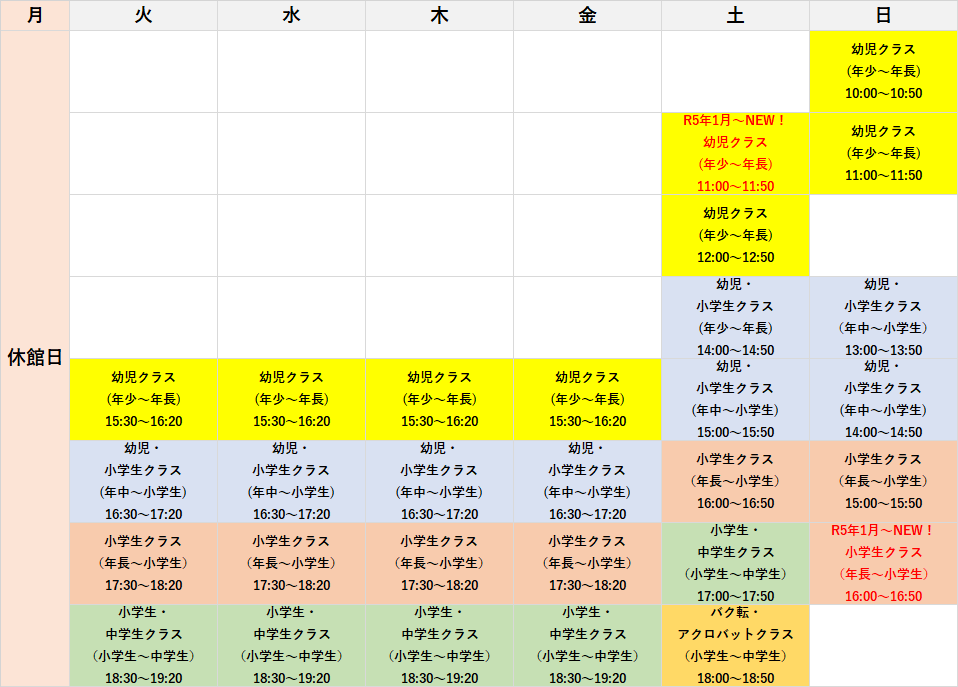Select Tuesday 15:30～16:20 幼児クラス cell
The image size is (958, 687).
coord(143,399)
